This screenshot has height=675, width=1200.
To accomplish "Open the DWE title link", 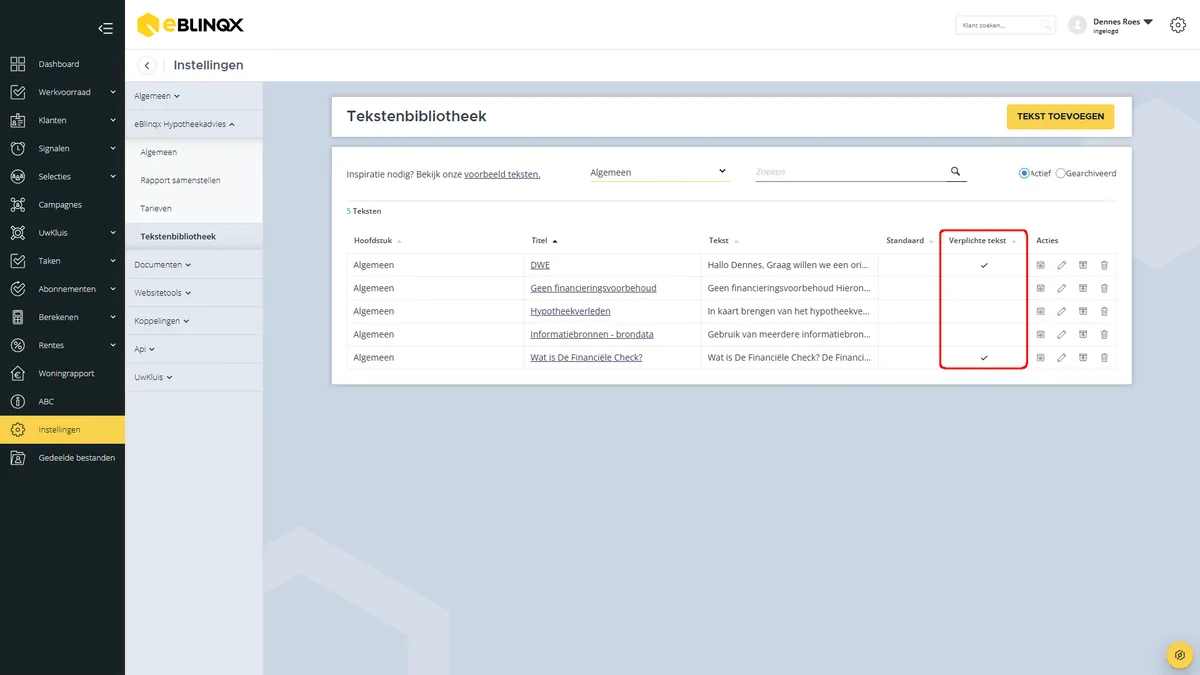I will click(540, 265).
